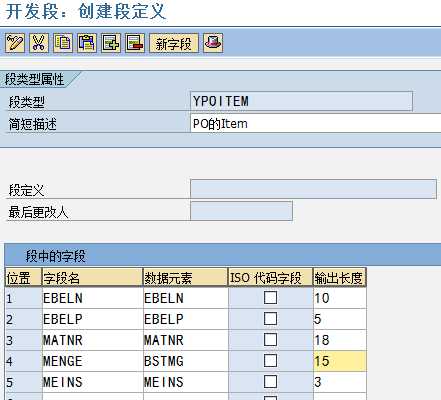441x400 pixels.
Task: Click the 新字段 button
Action: pyautogui.click(x=174, y=43)
